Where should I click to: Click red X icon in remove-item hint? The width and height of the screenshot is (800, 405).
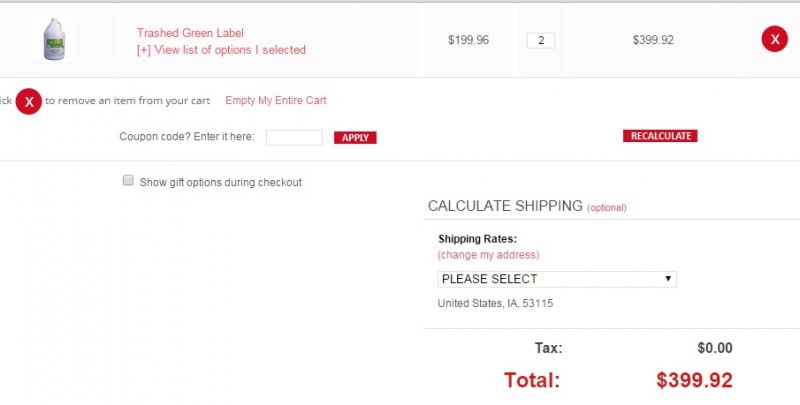[x=28, y=101]
